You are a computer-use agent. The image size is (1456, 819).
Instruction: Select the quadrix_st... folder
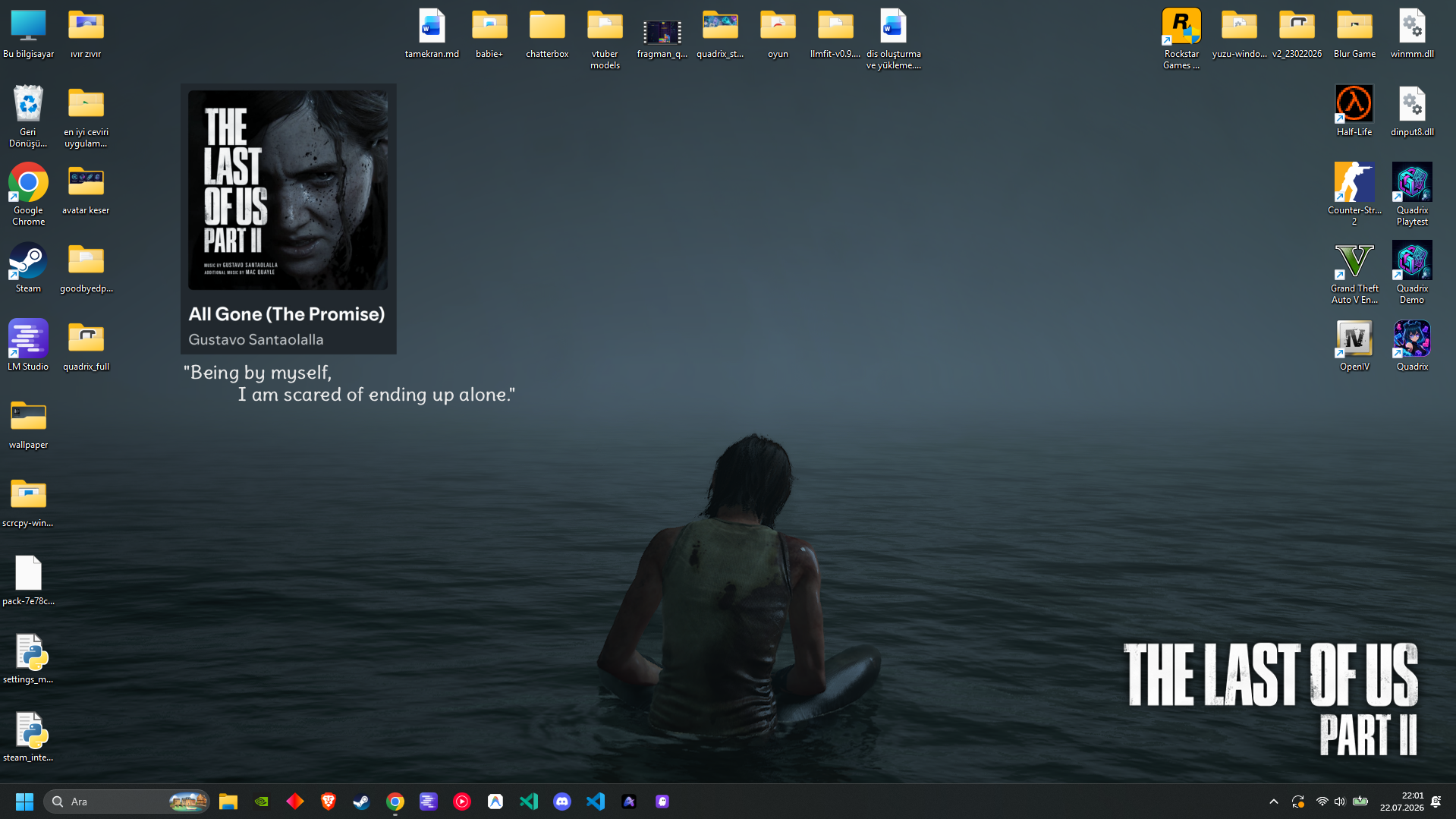coord(720,33)
